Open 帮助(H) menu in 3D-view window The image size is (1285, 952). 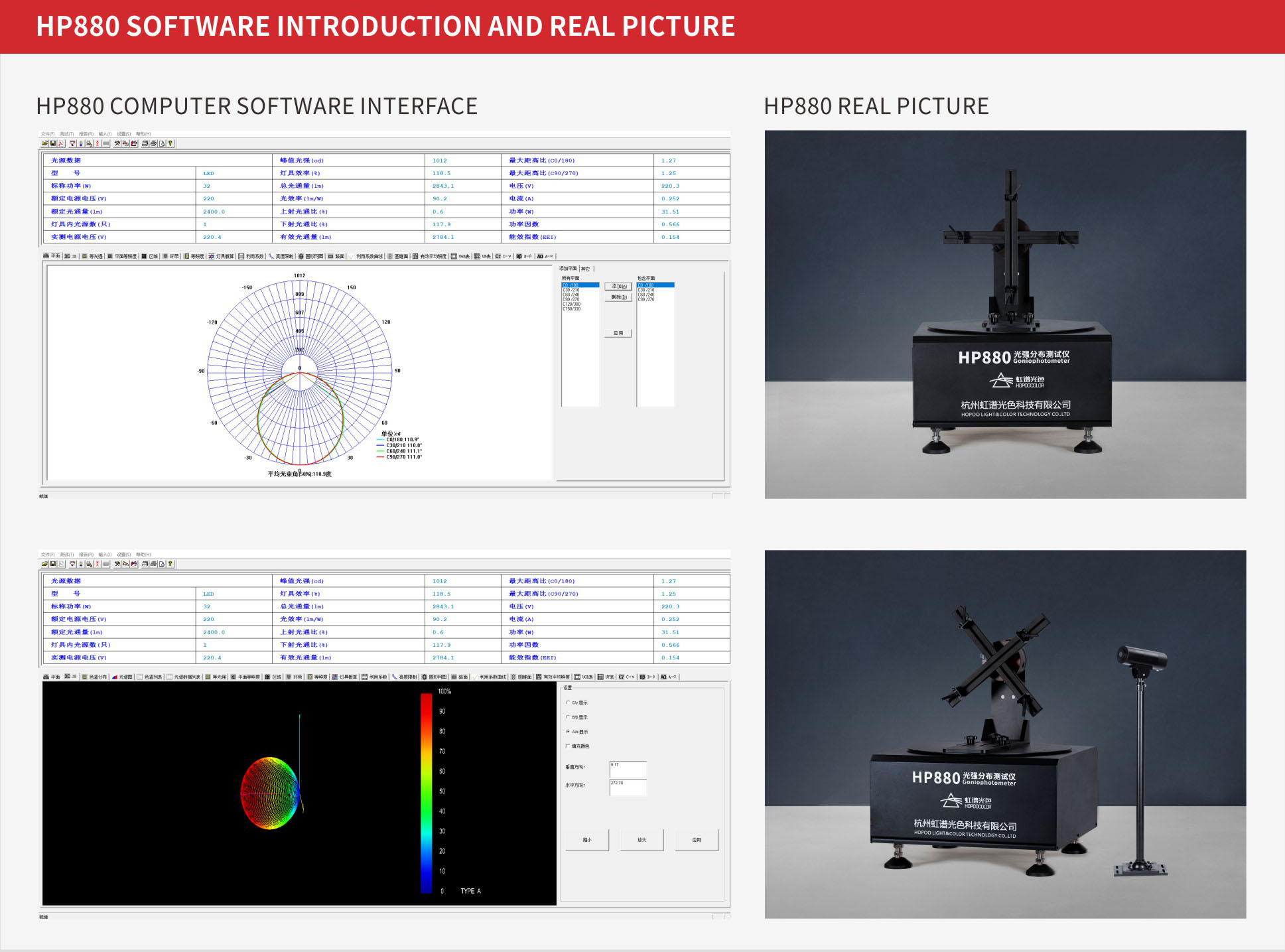(x=143, y=555)
